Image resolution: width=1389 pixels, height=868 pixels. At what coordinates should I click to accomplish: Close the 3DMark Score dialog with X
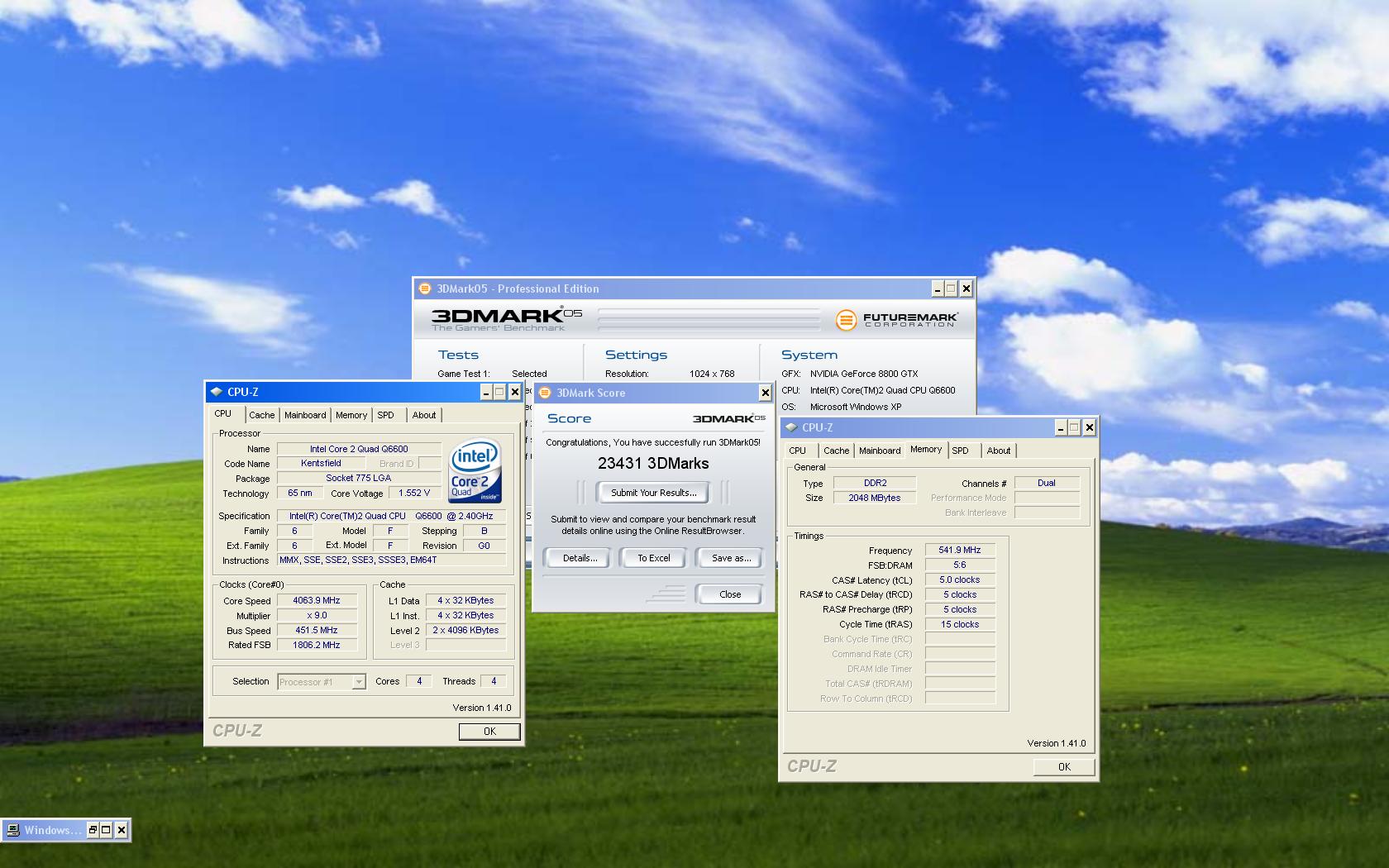[x=765, y=393]
